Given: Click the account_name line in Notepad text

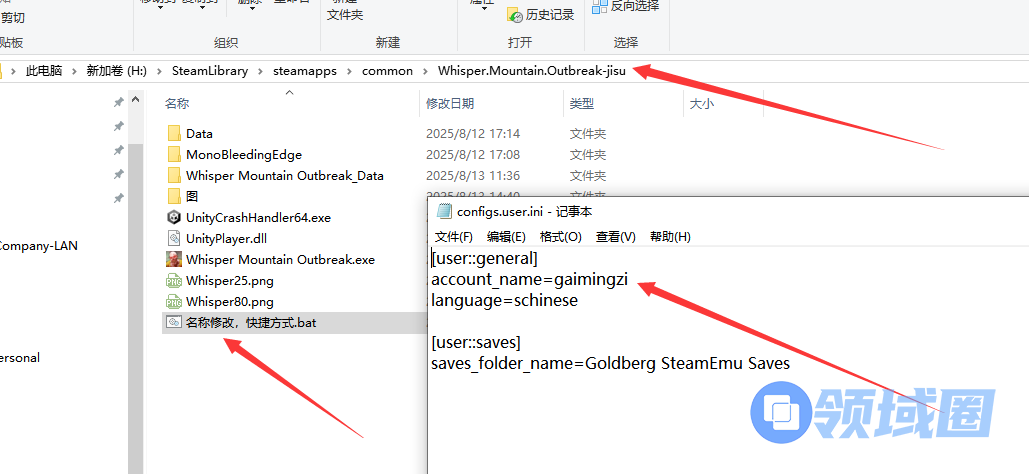Looking at the screenshot, I should point(529,279).
